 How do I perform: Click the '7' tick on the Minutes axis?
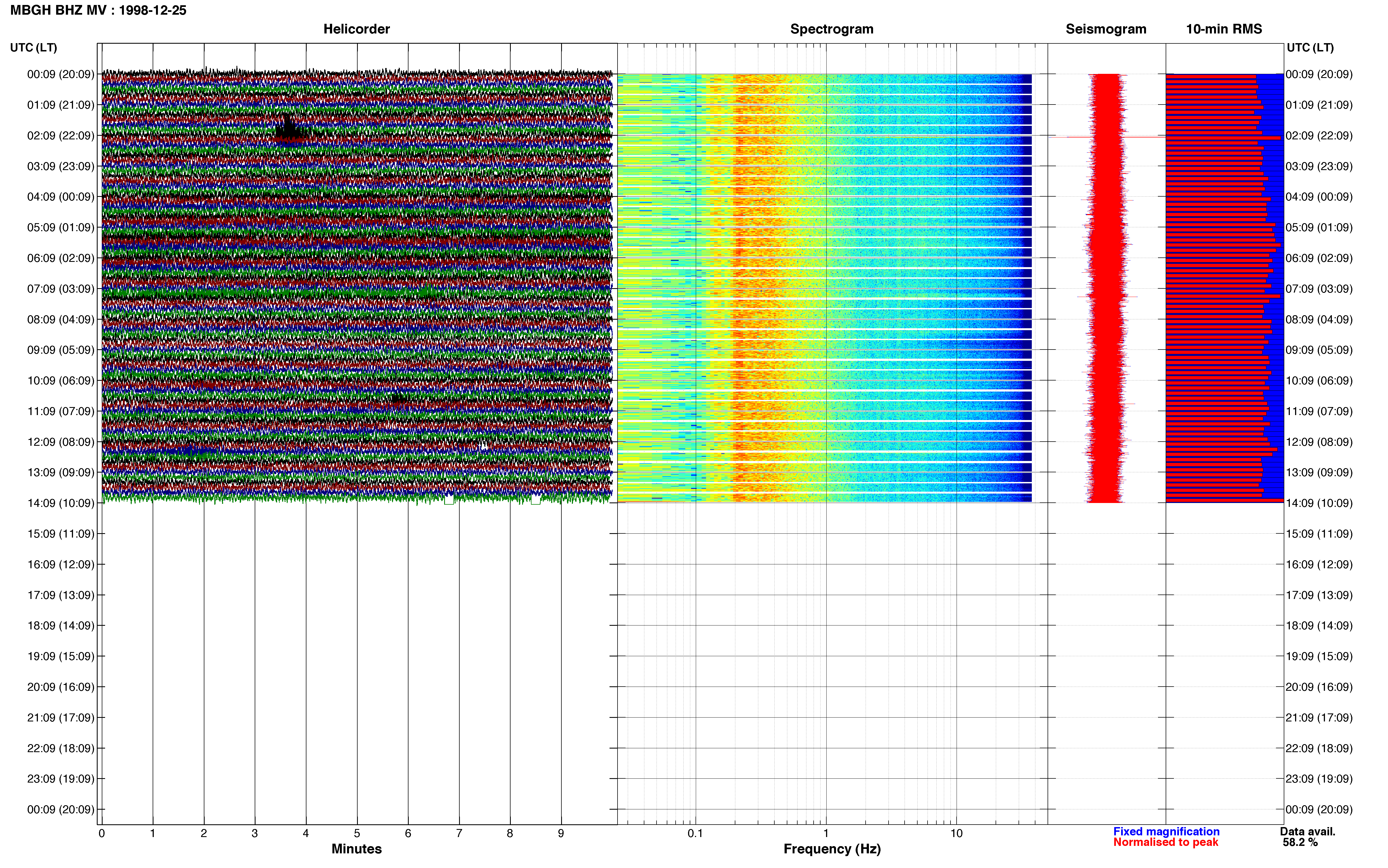click(459, 833)
